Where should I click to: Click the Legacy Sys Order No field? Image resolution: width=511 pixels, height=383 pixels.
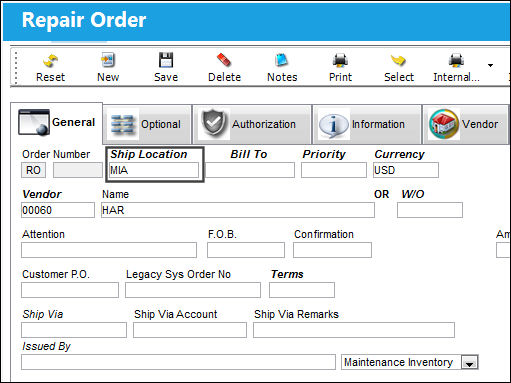point(193,290)
